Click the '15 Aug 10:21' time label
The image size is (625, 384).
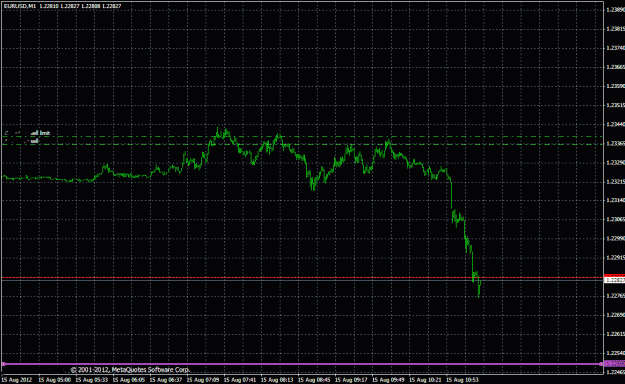(425, 380)
